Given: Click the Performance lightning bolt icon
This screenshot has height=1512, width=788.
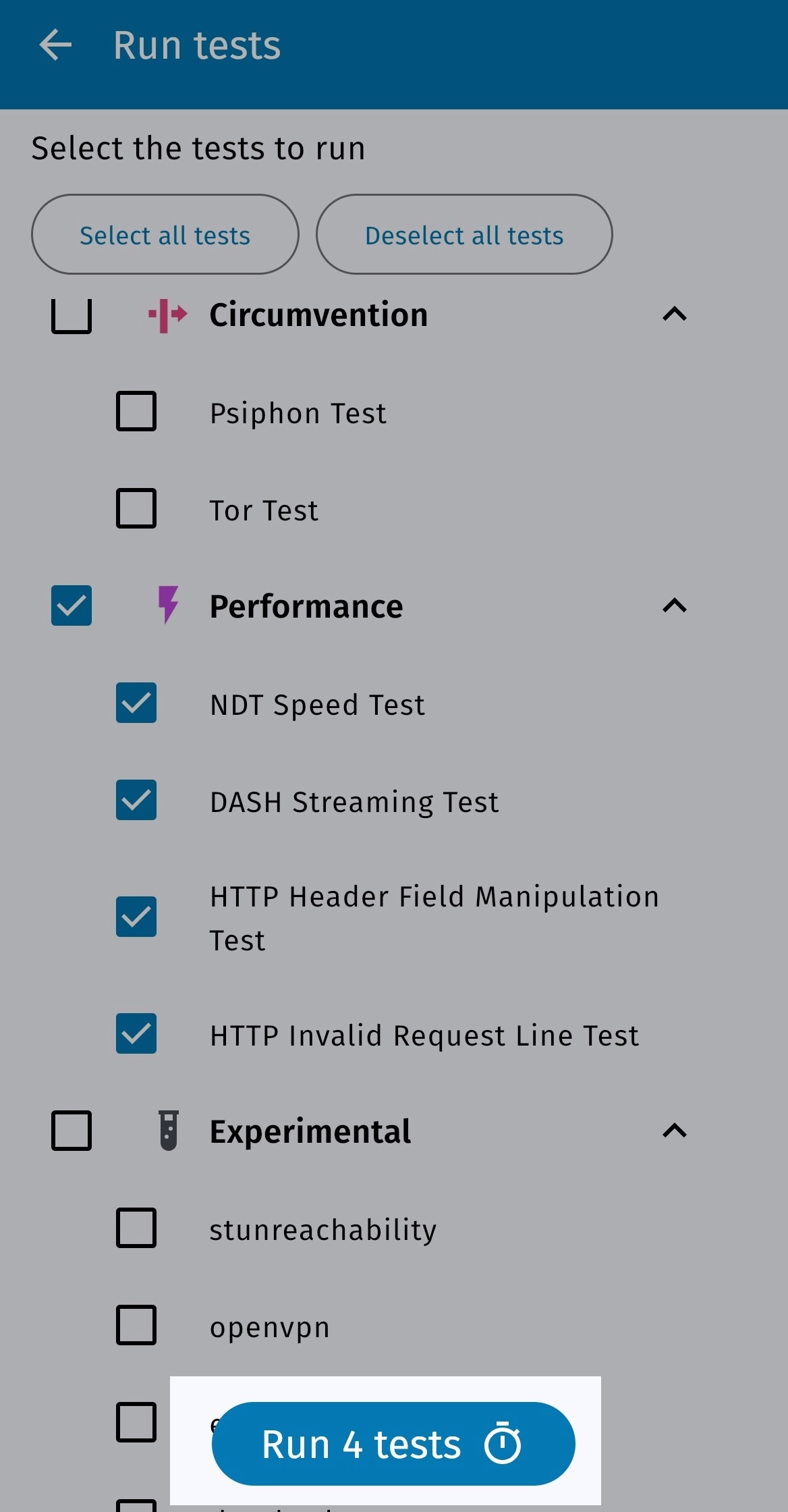Looking at the screenshot, I should click(168, 605).
